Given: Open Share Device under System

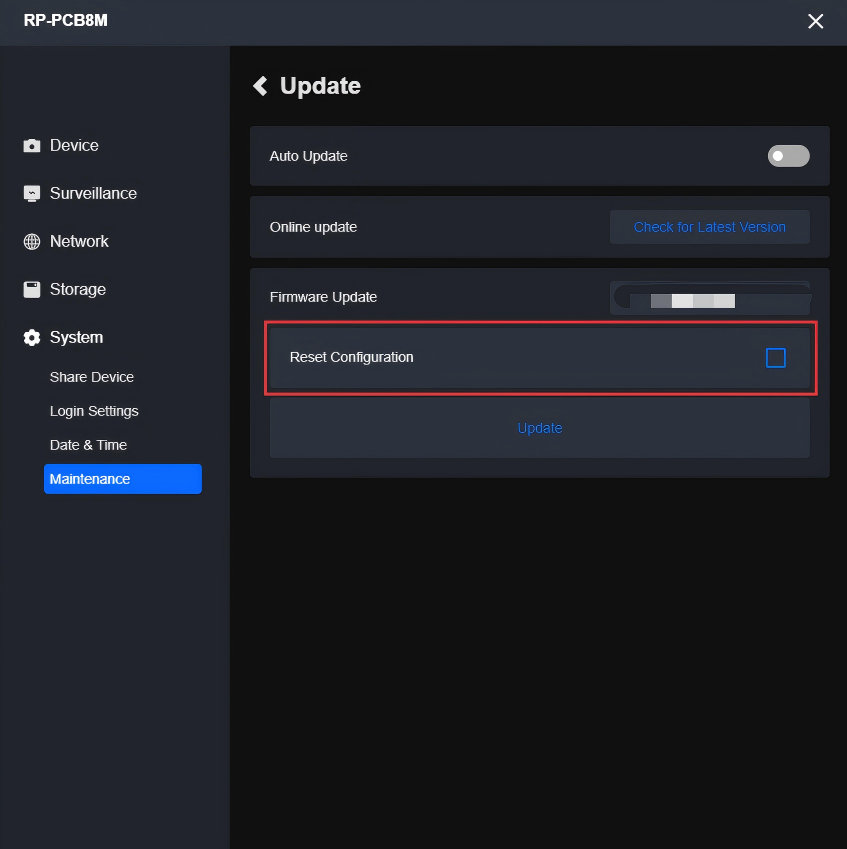Looking at the screenshot, I should 92,377.
